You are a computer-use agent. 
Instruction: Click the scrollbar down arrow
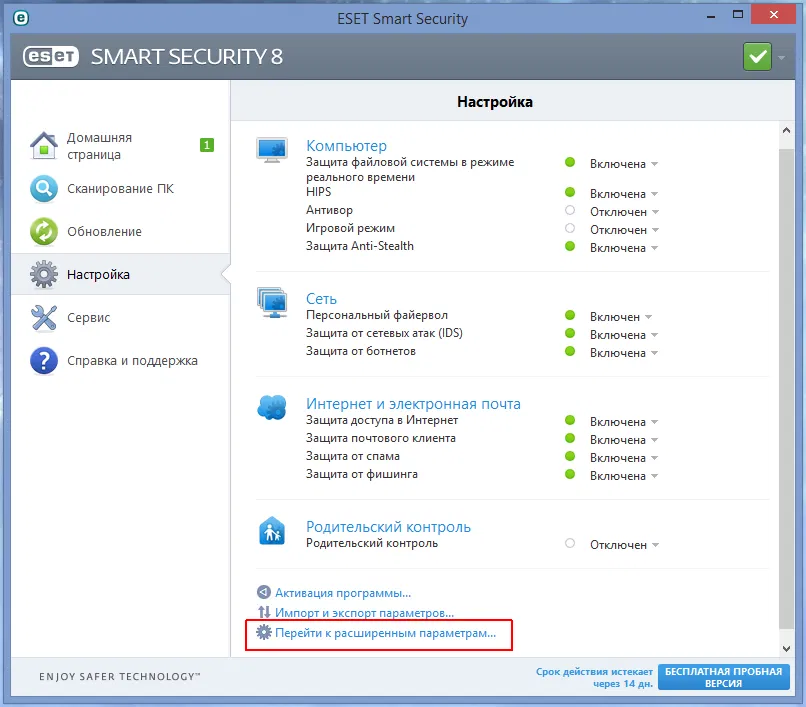click(x=786, y=649)
